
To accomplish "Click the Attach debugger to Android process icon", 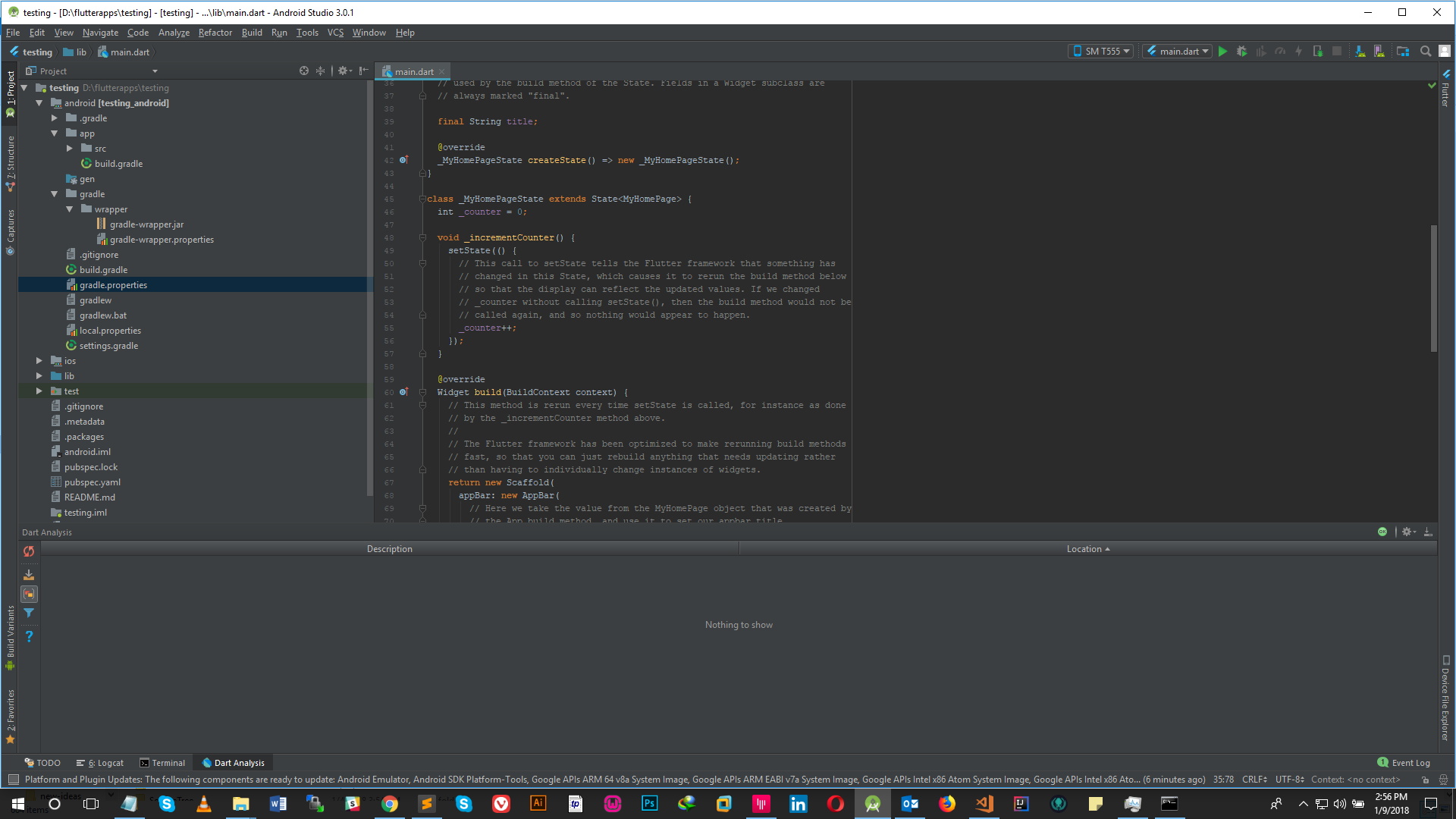I will point(1318,52).
